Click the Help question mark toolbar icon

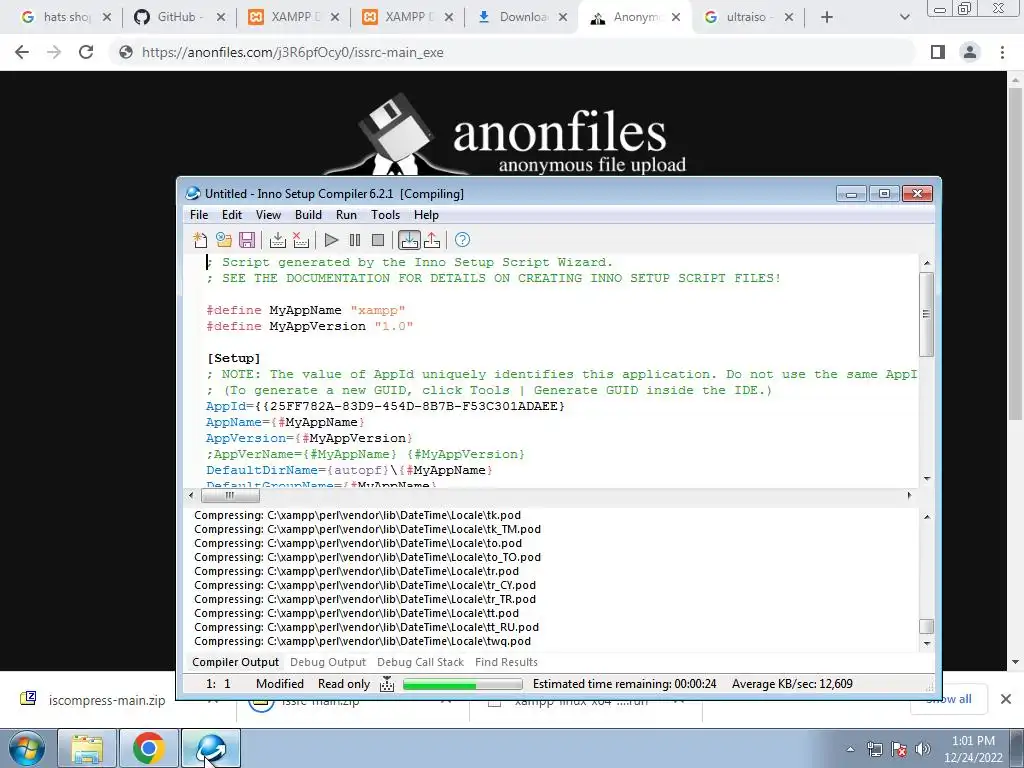click(462, 240)
